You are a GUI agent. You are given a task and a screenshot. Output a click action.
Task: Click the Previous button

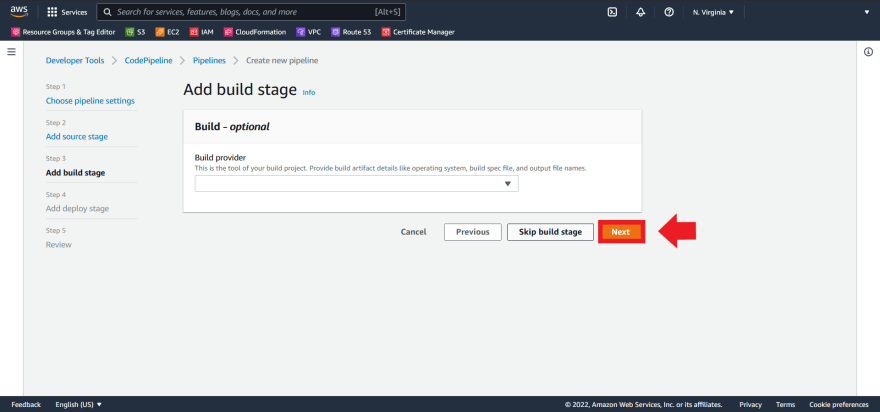[x=473, y=232]
